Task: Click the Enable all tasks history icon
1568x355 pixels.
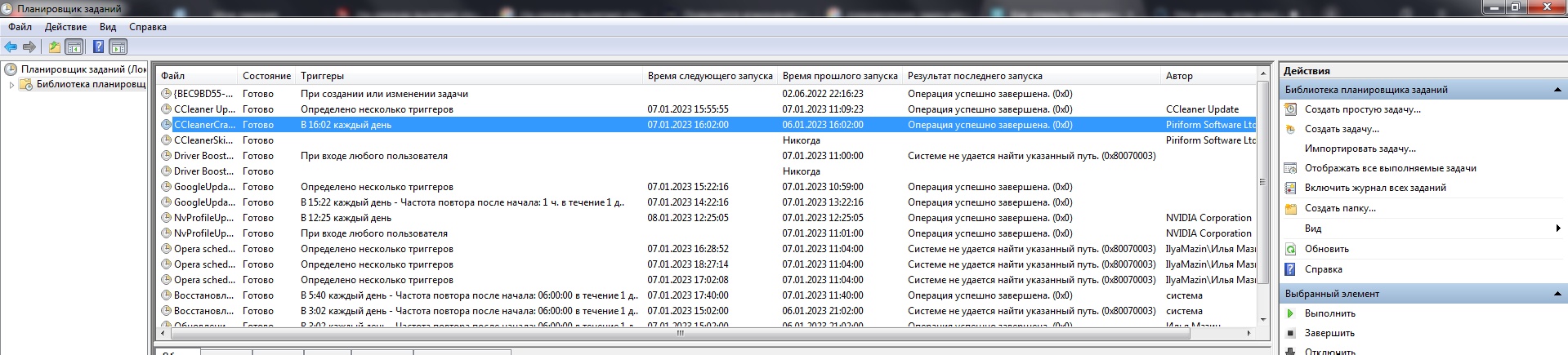Action: coord(1291,188)
